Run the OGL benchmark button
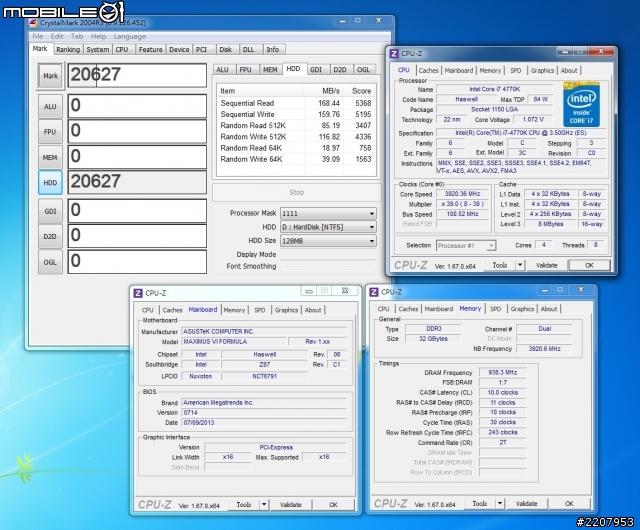Screen dimensions: 640x530 50,262
